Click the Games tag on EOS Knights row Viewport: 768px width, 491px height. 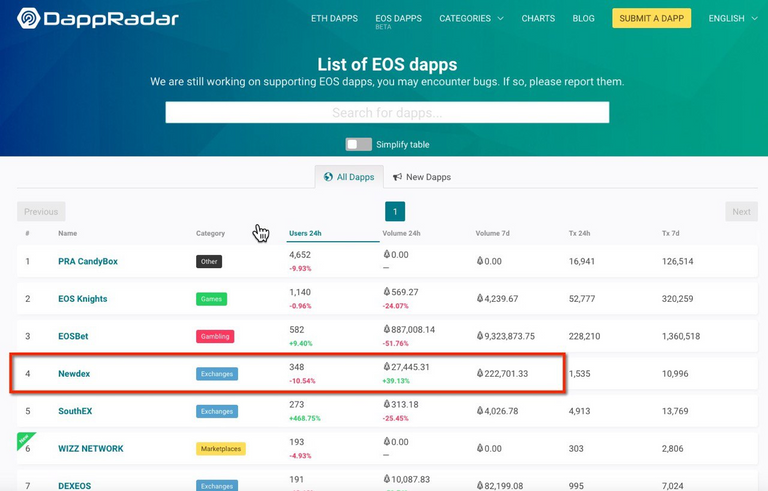click(211, 299)
